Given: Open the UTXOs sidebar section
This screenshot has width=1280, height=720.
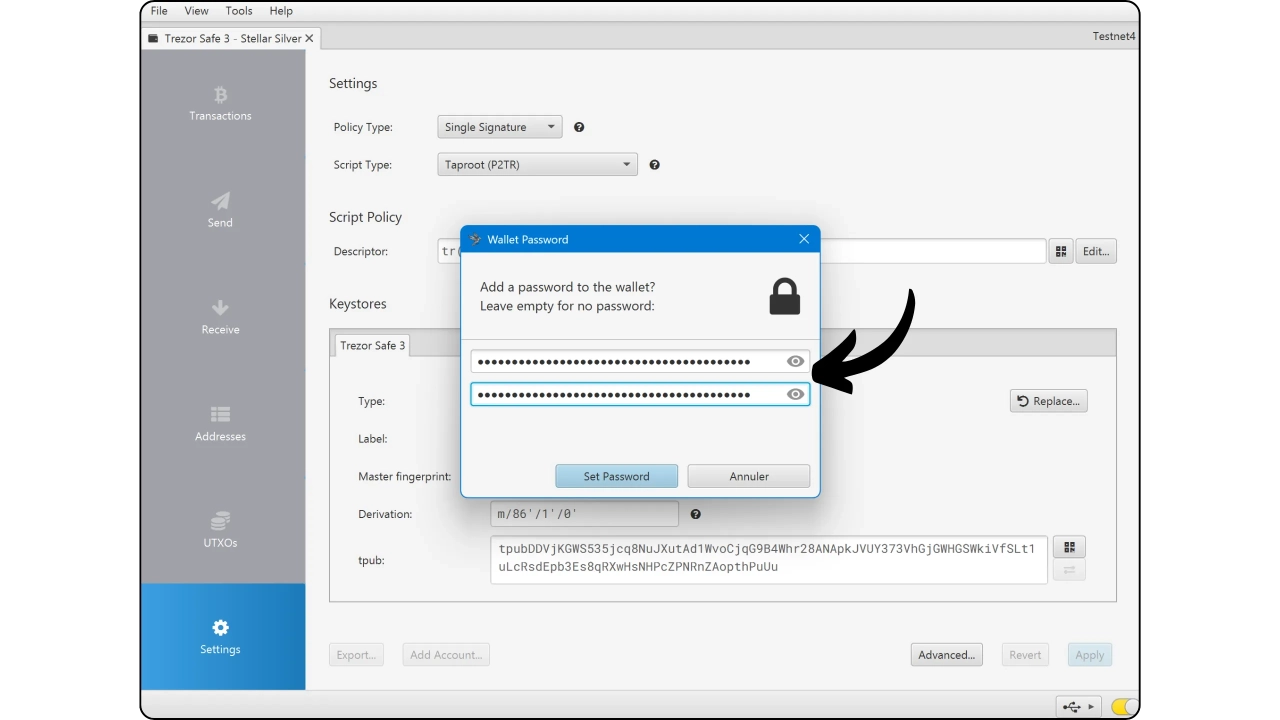Looking at the screenshot, I should 220,531.
